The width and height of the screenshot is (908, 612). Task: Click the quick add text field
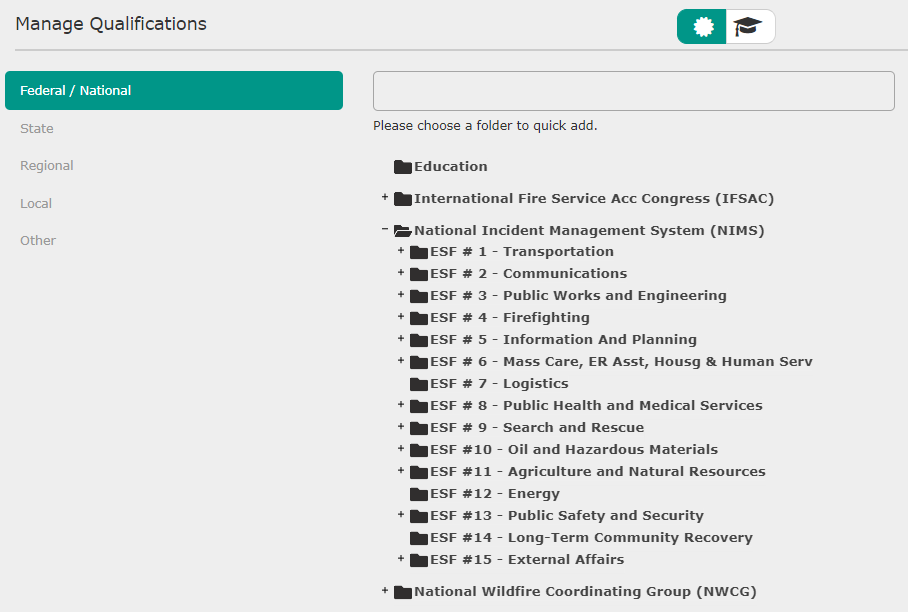point(634,91)
